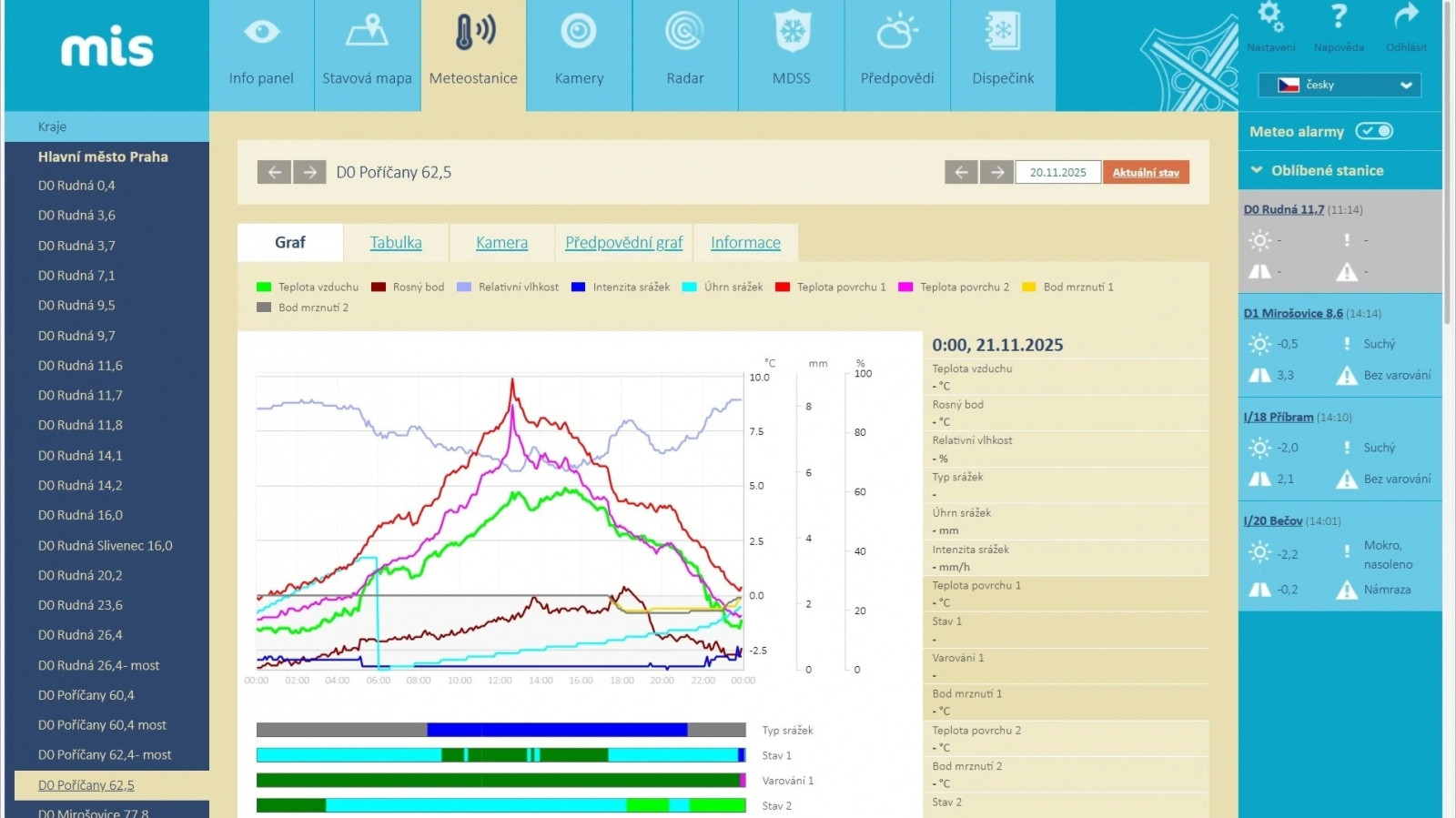
Task: Open D1 Mirošovice 8,6 station link
Action: (x=1292, y=313)
